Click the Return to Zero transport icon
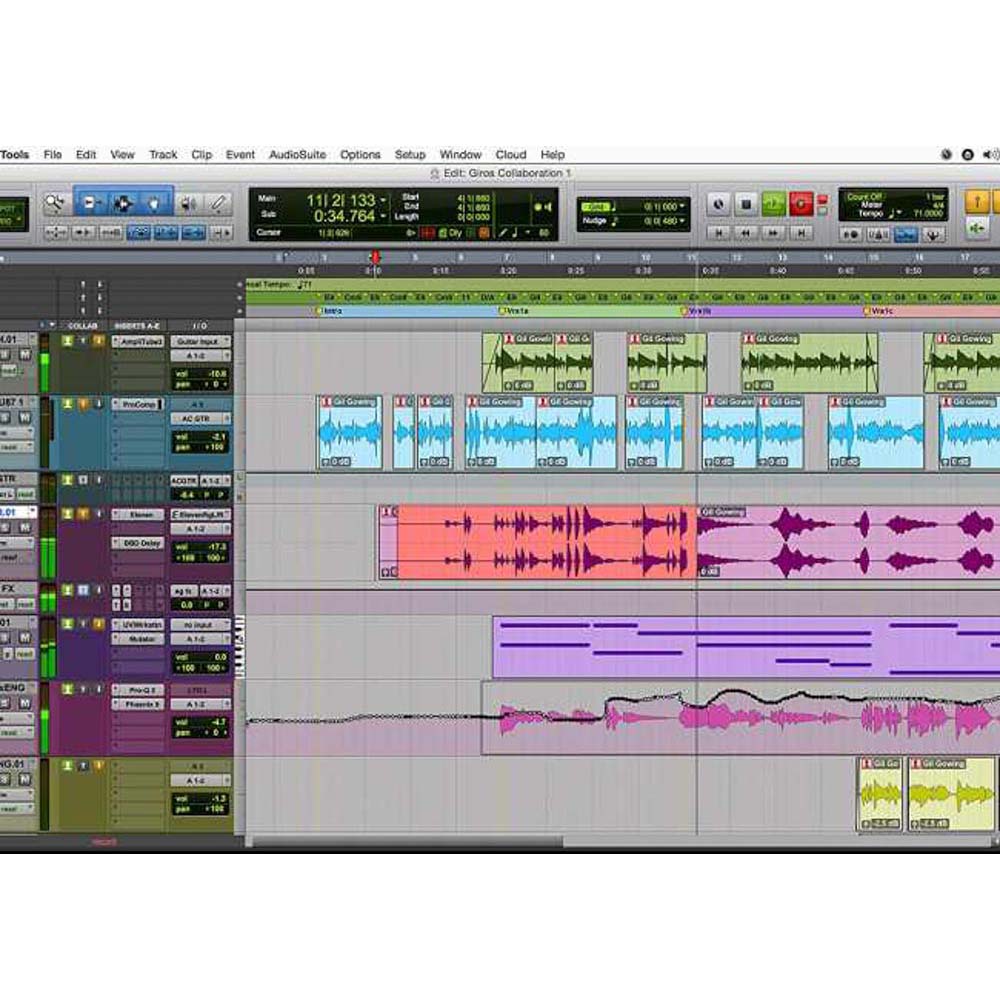Screen dimensions: 1000x1000 coord(717,233)
